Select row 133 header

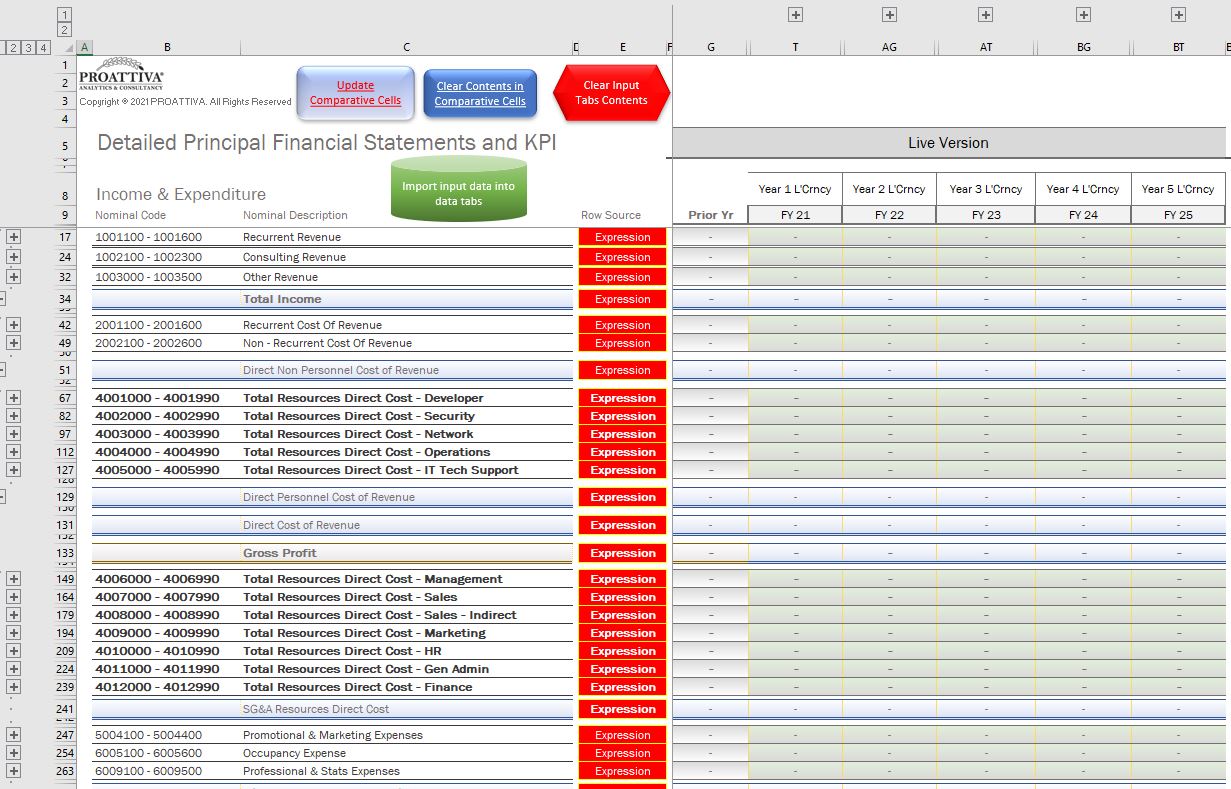click(x=65, y=553)
